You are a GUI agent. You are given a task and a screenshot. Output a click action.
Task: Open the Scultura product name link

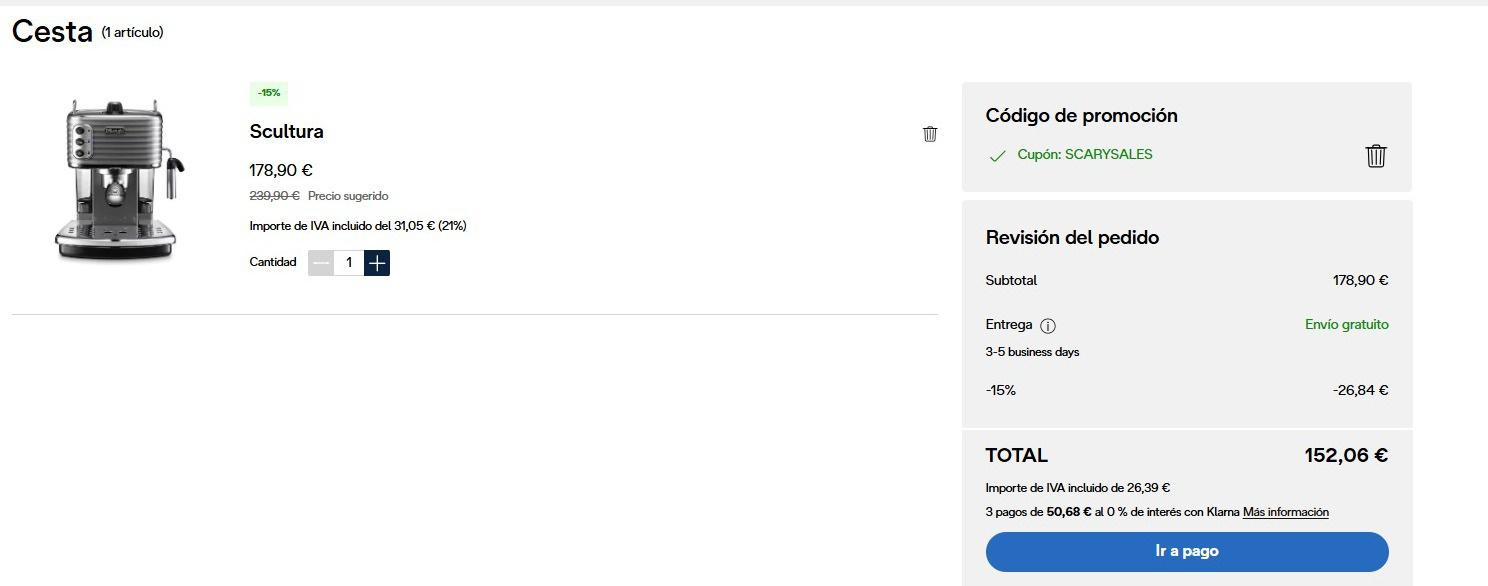pos(286,131)
